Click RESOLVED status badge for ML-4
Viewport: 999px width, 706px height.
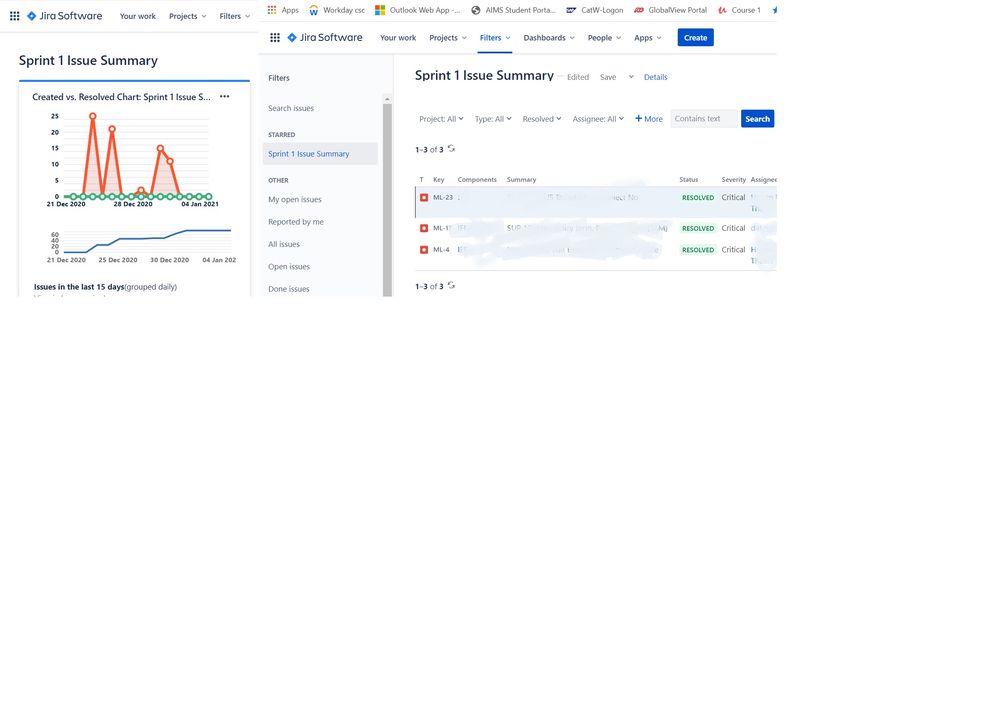[698, 250]
